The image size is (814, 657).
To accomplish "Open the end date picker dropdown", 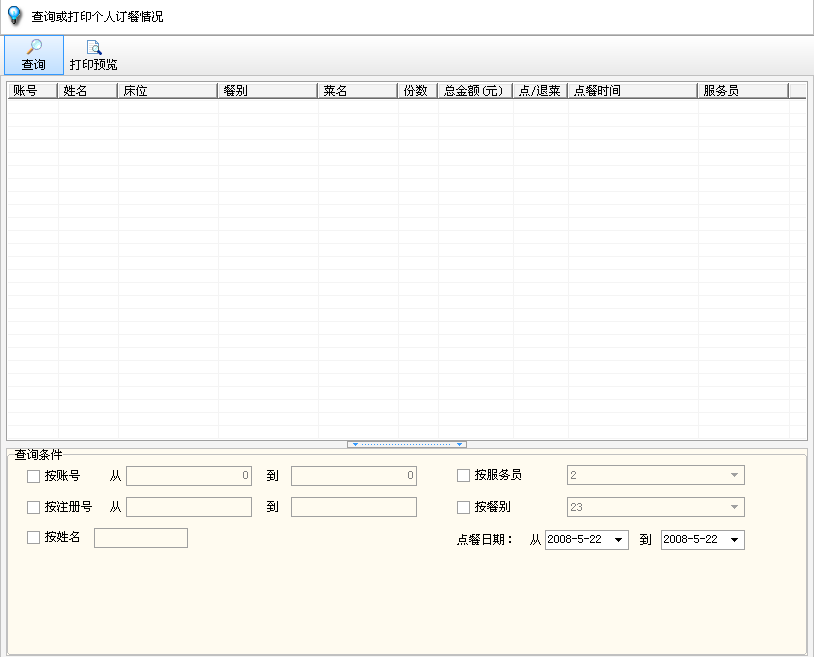I will pyautogui.click(x=735, y=540).
